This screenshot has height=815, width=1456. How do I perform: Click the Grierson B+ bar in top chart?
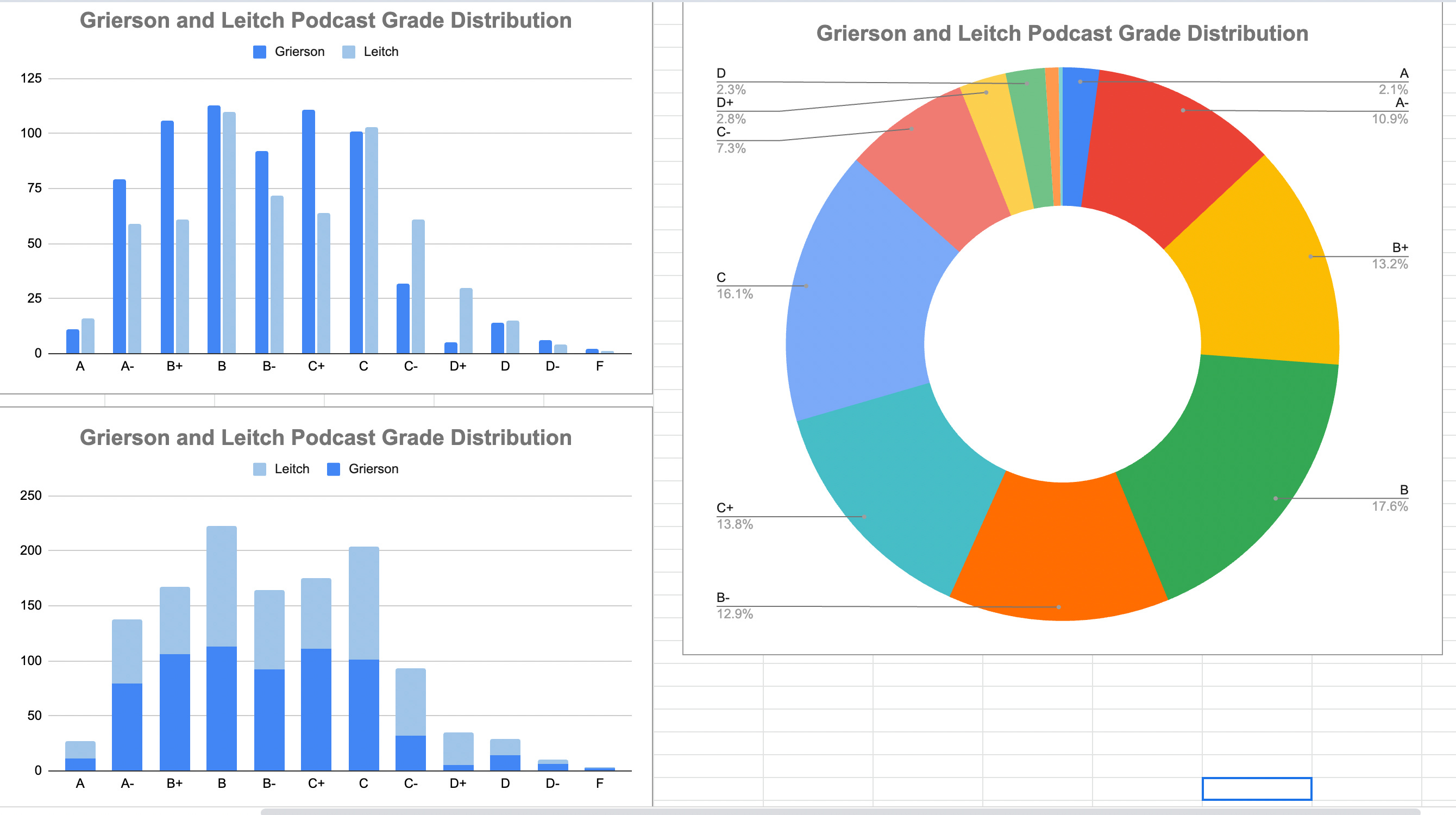pyautogui.click(x=167, y=237)
